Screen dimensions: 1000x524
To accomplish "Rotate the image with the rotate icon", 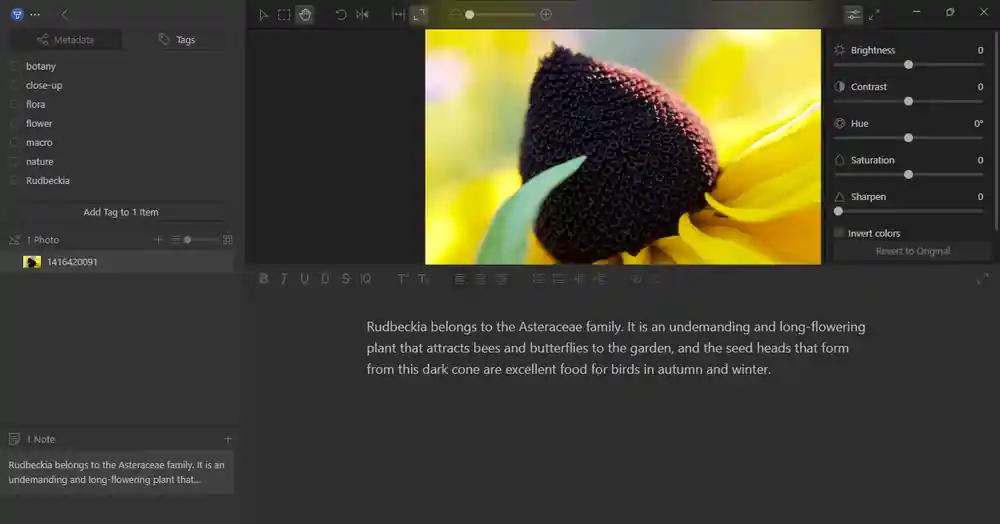I will click(341, 15).
